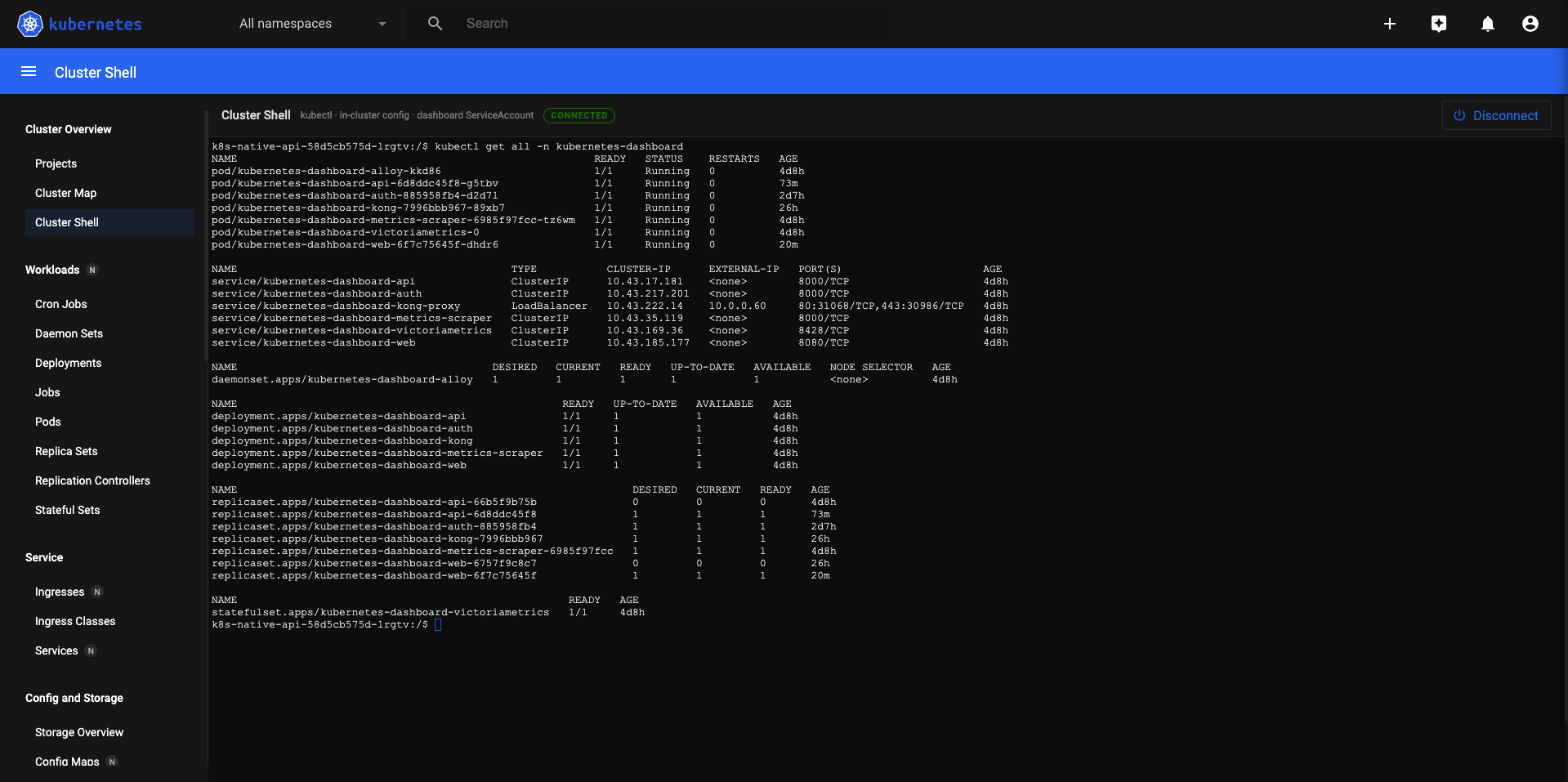Viewport: 1568px width, 782px height.
Task: Go to Pods page
Action: pos(48,422)
